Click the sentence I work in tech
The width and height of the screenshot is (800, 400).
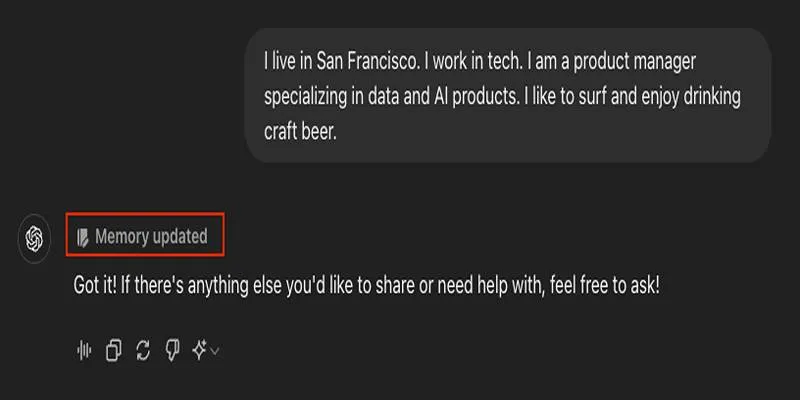tap(472, 62)
